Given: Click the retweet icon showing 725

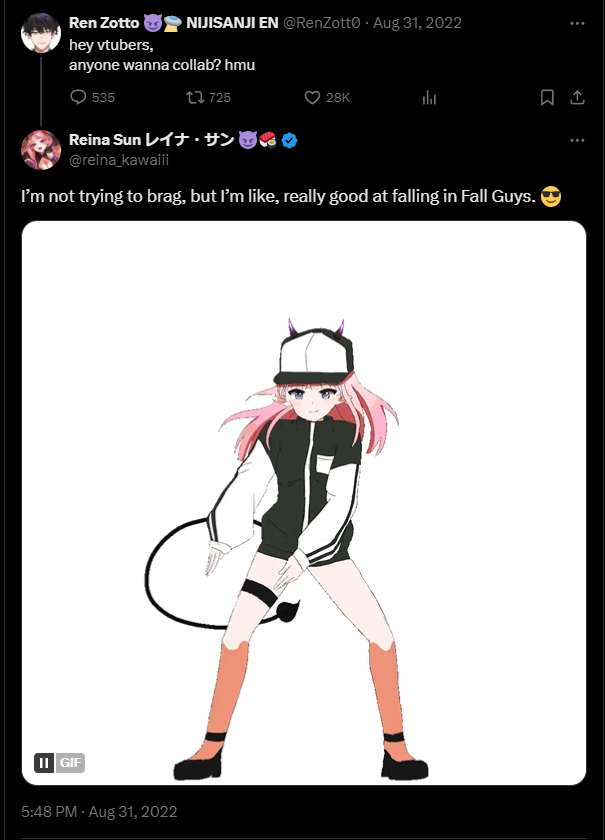Looking at the screenshot, I should tap(195, 97).
